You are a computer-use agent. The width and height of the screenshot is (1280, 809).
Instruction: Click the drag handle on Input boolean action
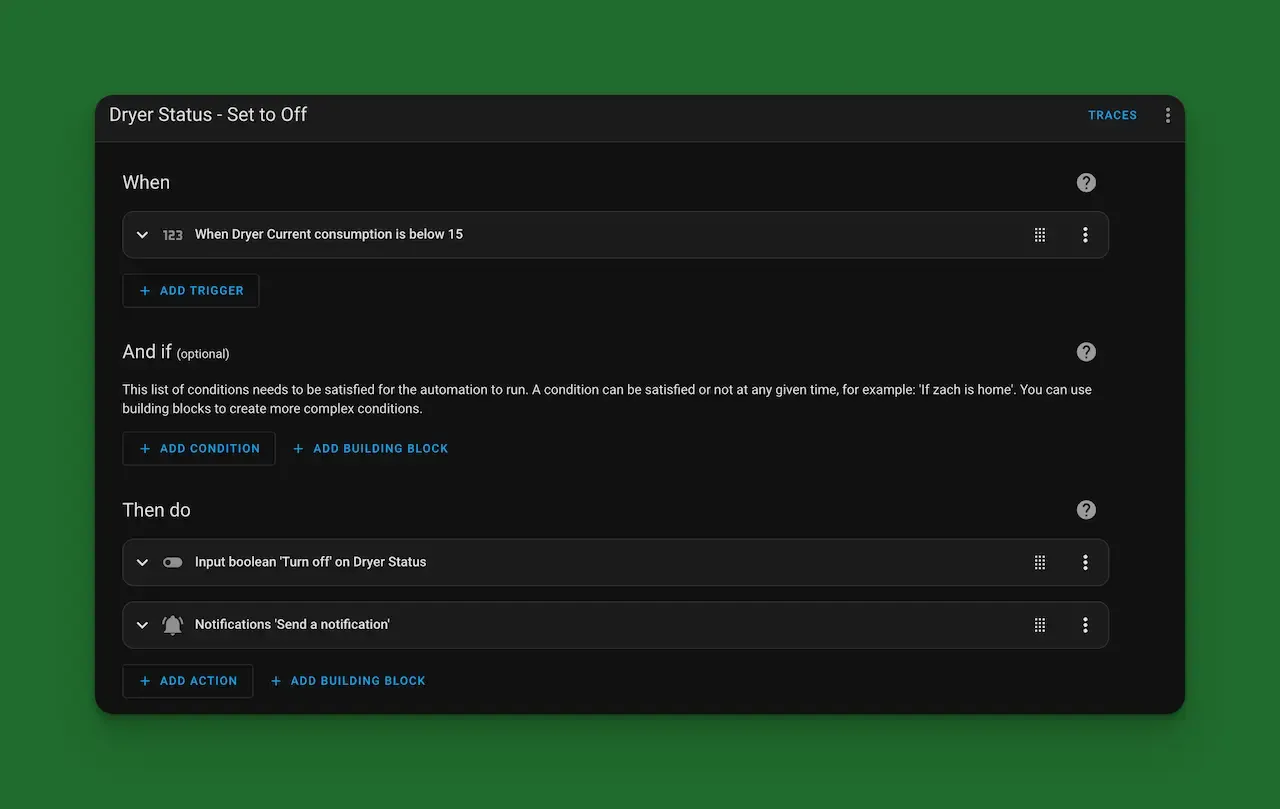point(1039,562)
